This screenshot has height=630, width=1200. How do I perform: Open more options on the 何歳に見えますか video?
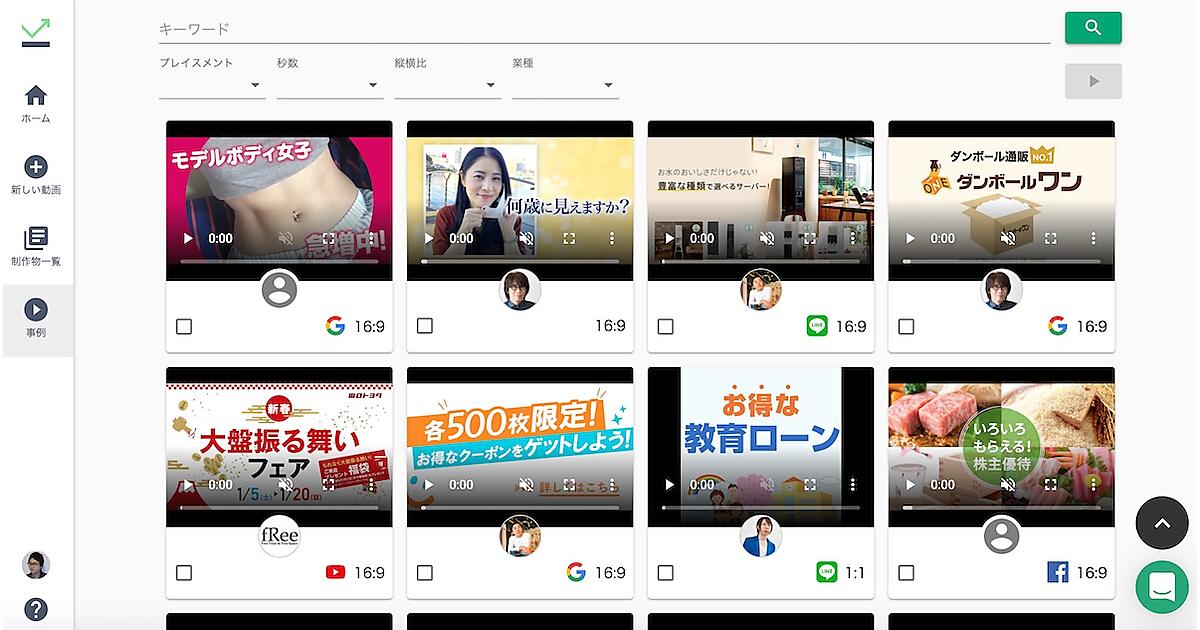(612, 239)
